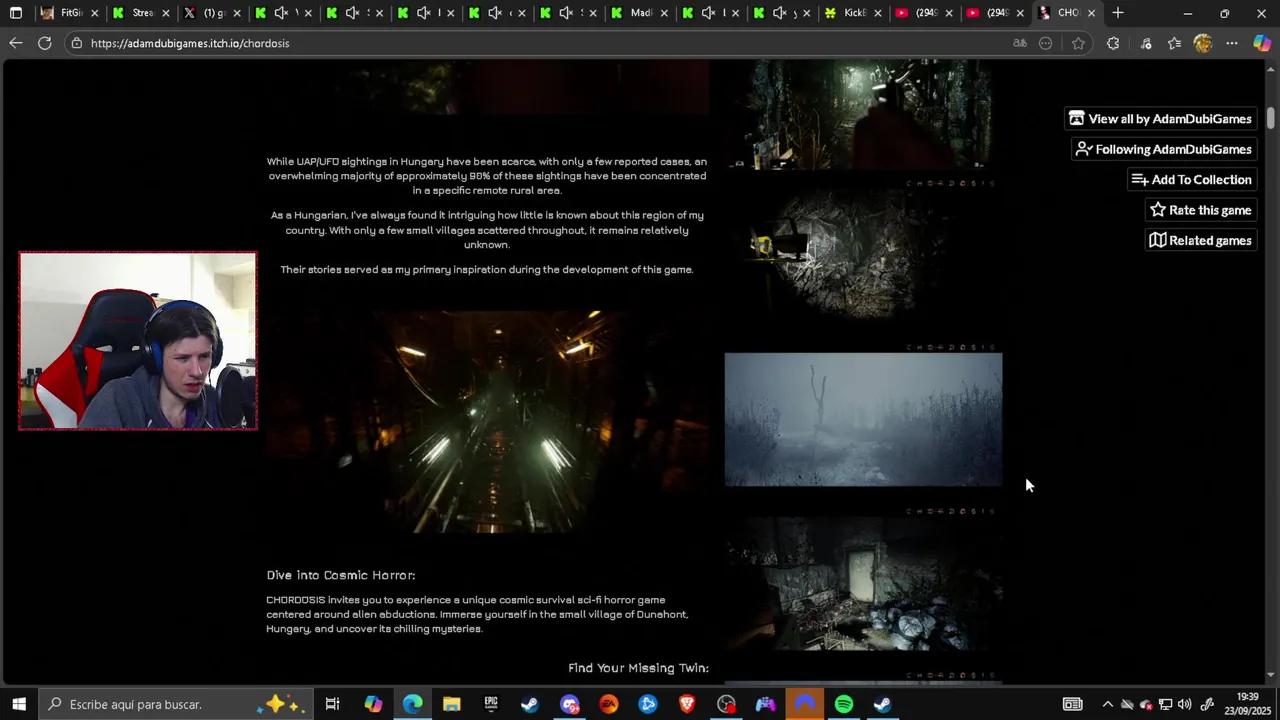Switch to the X (Twitter) tab

pyautogui.click(x=212, y=13)
